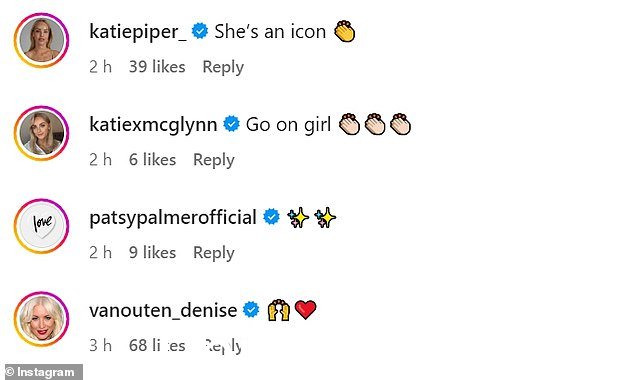Click the red heart emoji in Denise's comment
This screenshot has height=380, width=634.
[306, 310]
